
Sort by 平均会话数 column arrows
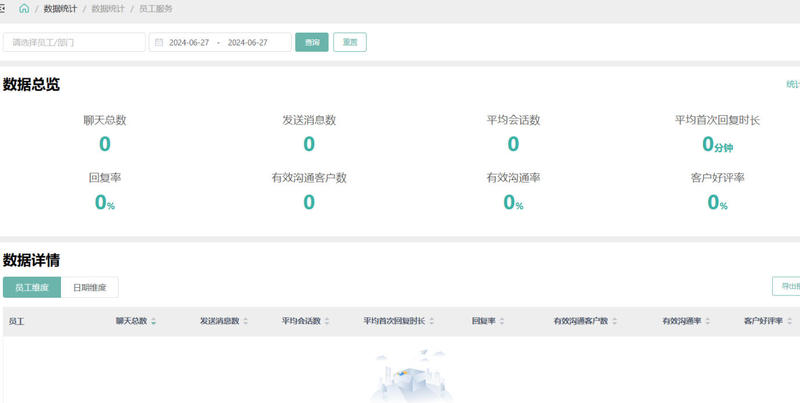click(x=327, y=321)
